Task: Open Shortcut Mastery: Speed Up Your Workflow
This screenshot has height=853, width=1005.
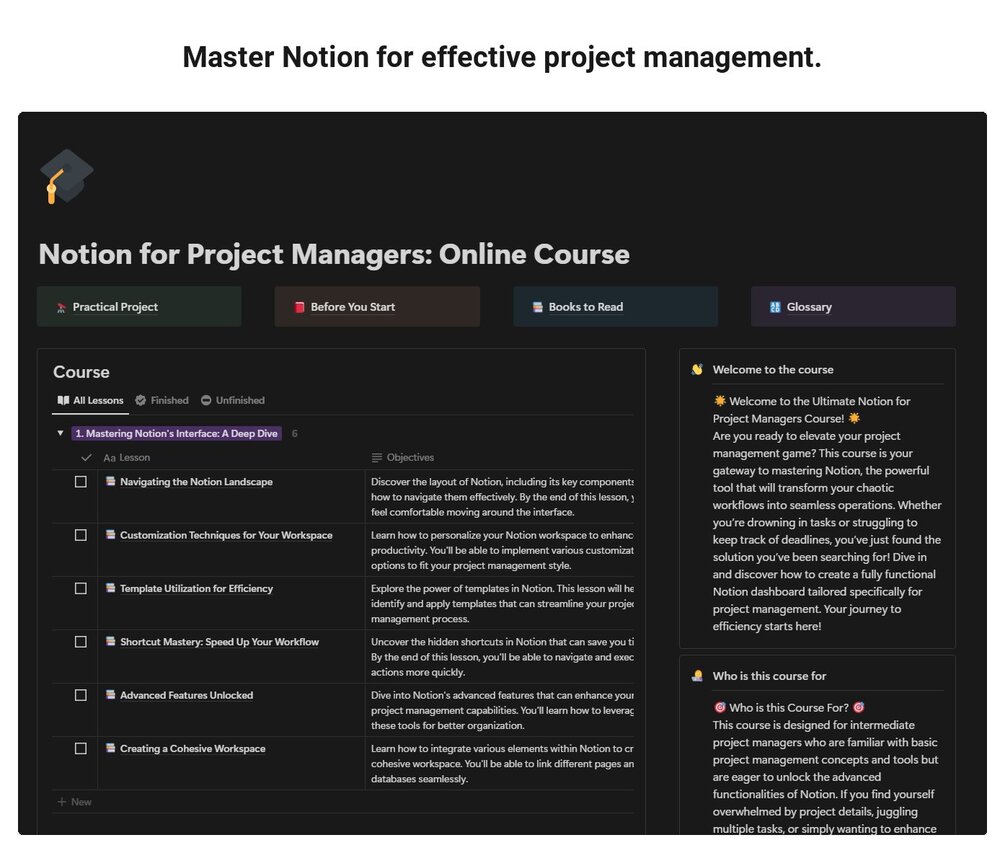Action: pyautogui.click(x=219, y=642)
